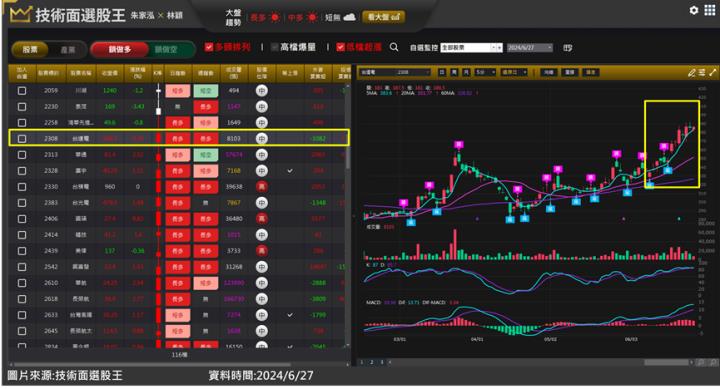Select the 日 daily chart period
The image size is (720, 389).
click(442, 72)
